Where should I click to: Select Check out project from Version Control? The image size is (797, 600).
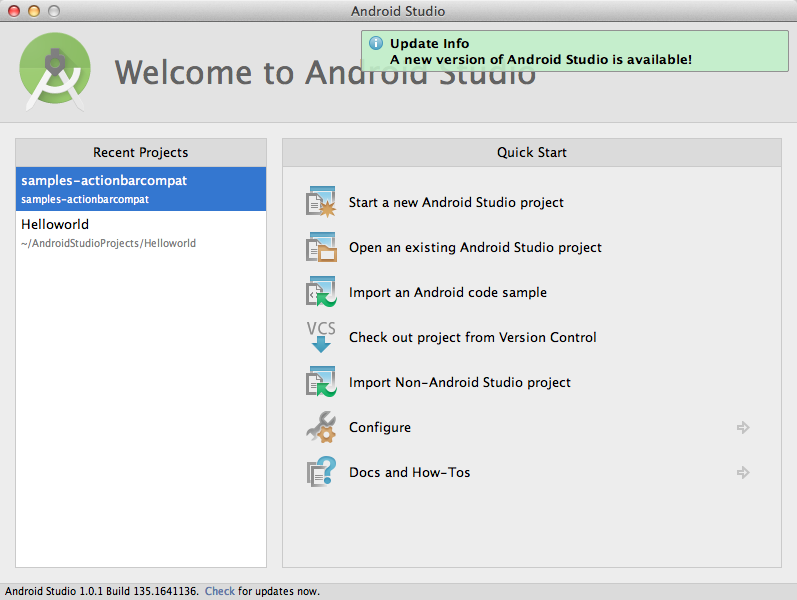pos(473,337)
